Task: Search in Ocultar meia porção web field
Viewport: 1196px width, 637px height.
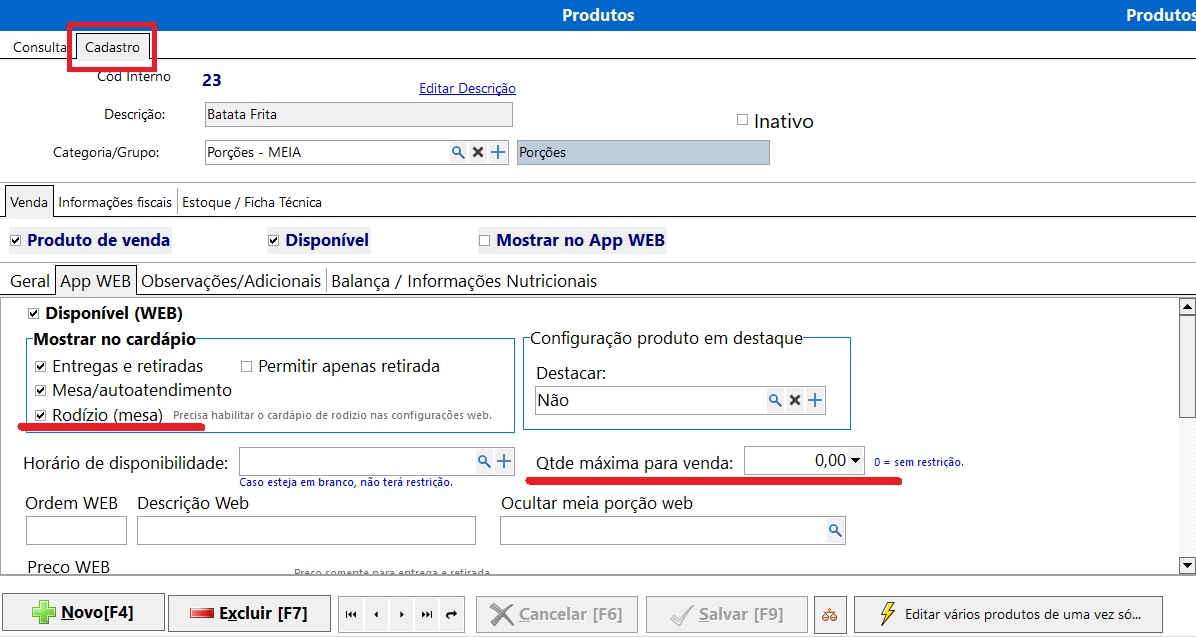Action: tap(833, 531)
